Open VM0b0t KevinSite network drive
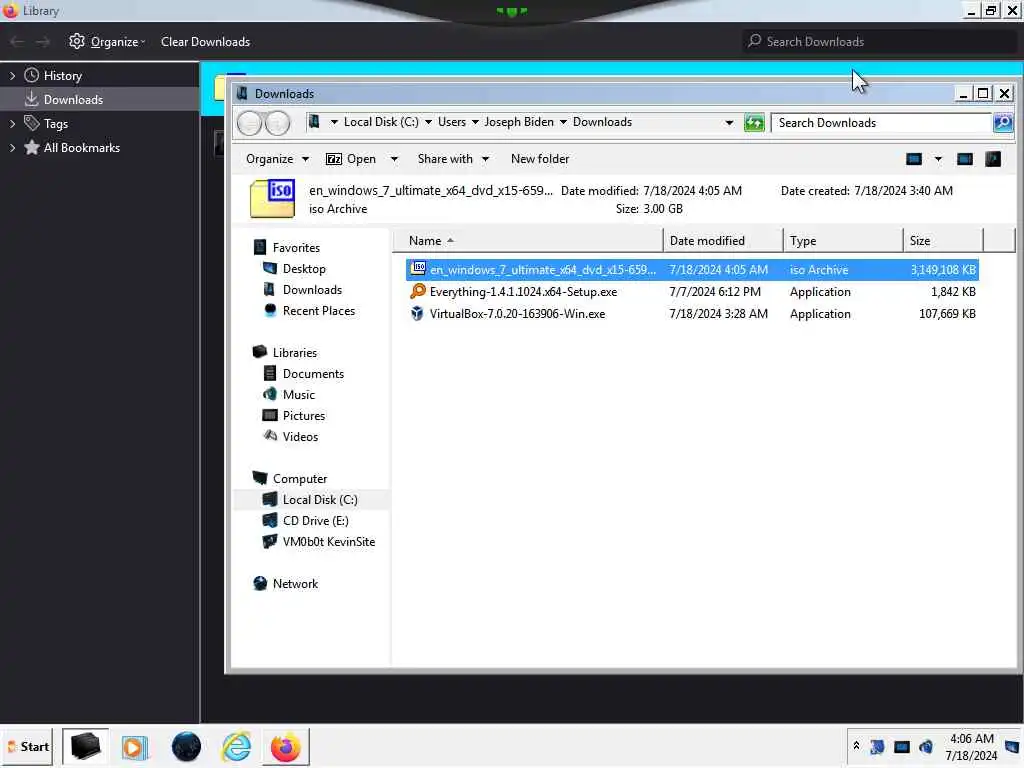The width and height of the screenshot is (1024, 768). click(328, 541)
